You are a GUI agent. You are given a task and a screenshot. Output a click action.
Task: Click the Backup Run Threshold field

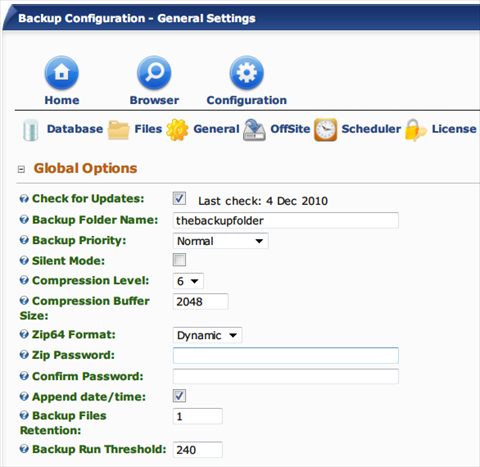[198, 450]
